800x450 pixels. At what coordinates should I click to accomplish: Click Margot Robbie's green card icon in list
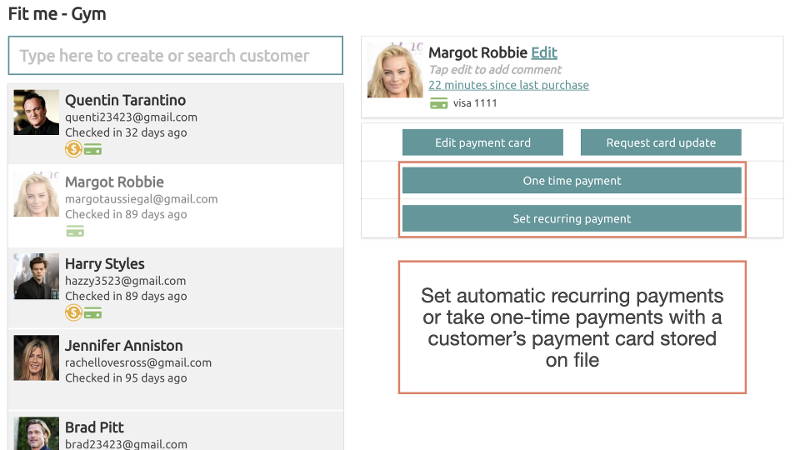[75, 232]
